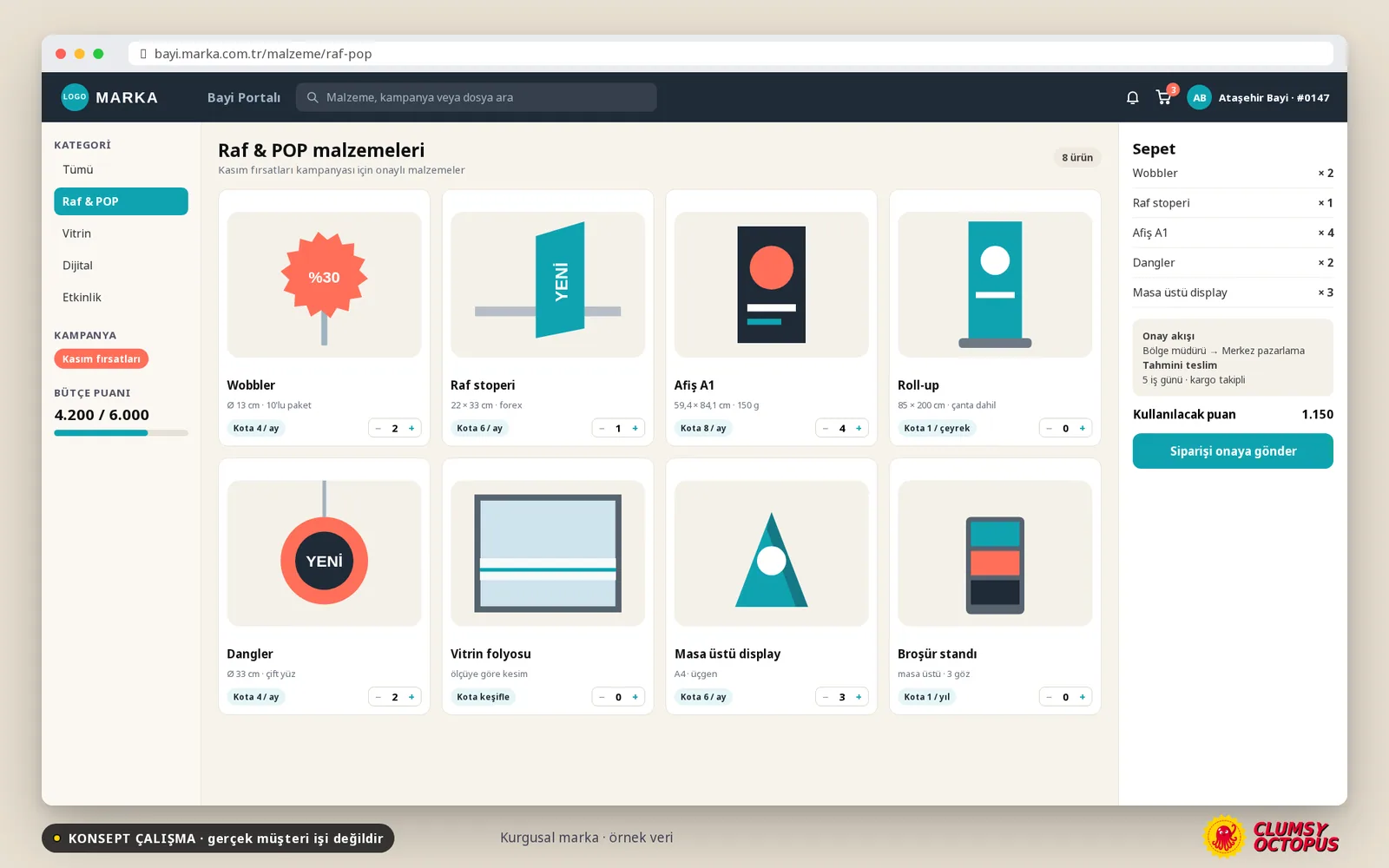Open the Vitrin folyosu thumbnail
Screen dimensions: 1389x868
[x=548, y=554]
